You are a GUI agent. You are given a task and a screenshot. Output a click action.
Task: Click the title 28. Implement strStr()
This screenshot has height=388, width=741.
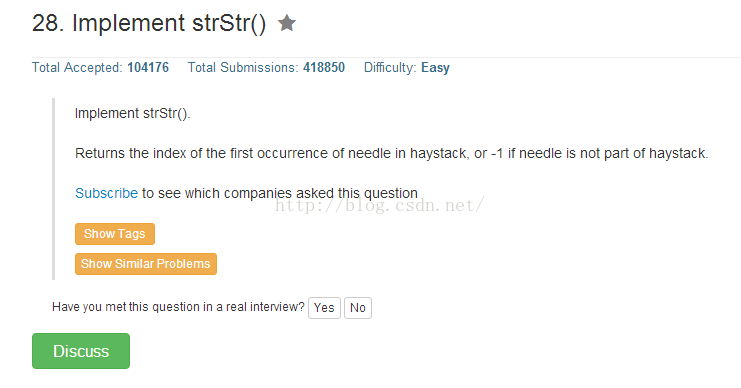pos(149,23)
